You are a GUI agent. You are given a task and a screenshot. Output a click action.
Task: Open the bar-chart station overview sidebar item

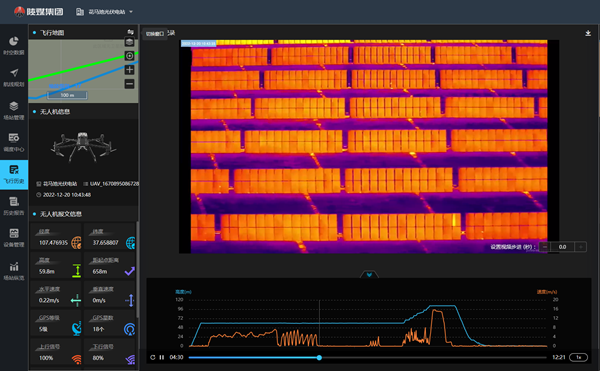pyautogui.click(x=14, y=271)
